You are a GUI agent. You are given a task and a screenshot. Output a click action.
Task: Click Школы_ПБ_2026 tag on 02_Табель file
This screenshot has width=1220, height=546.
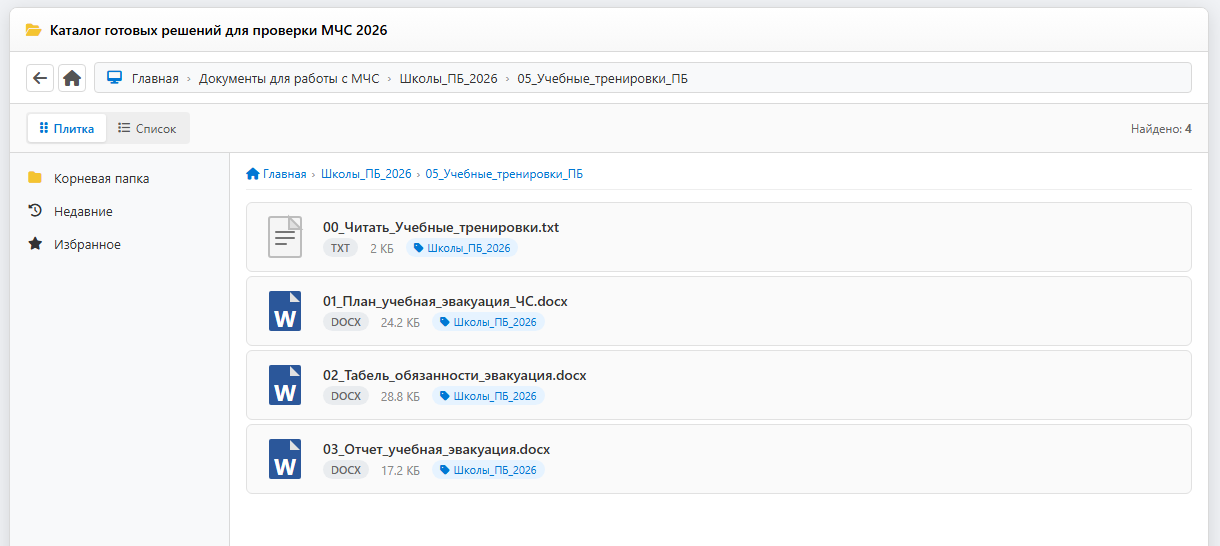(x=488, y=396)
